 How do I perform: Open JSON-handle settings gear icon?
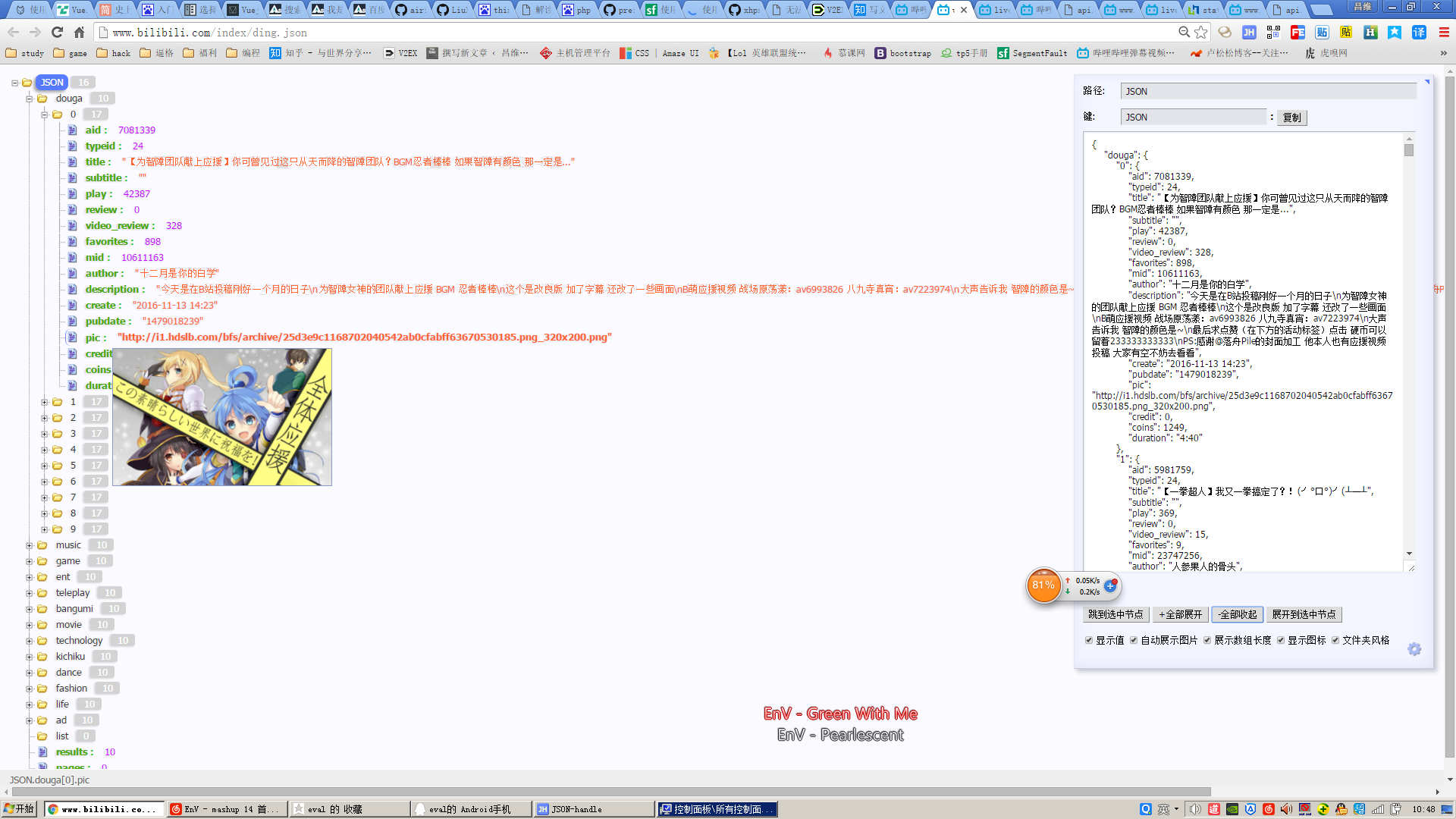click(x=1414, y=650)
